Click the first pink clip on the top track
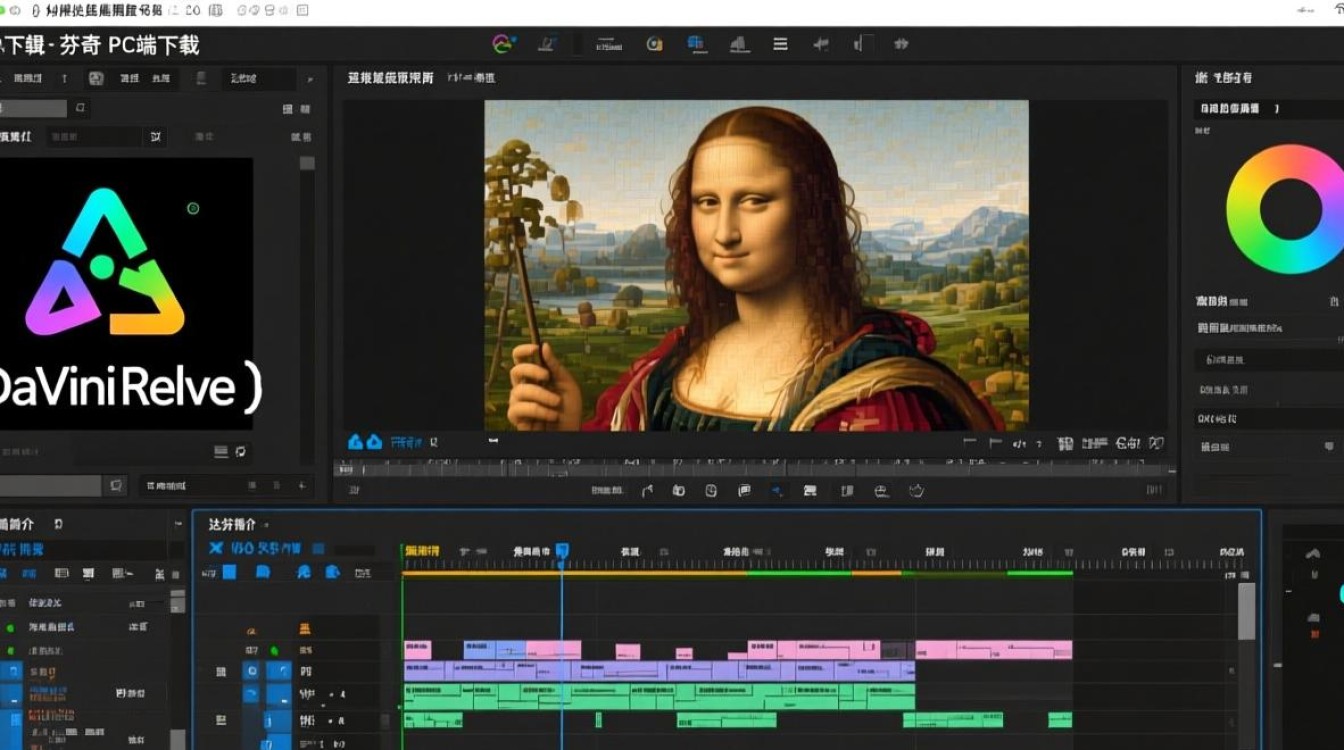1344x750 pixels. pos(418,650)
